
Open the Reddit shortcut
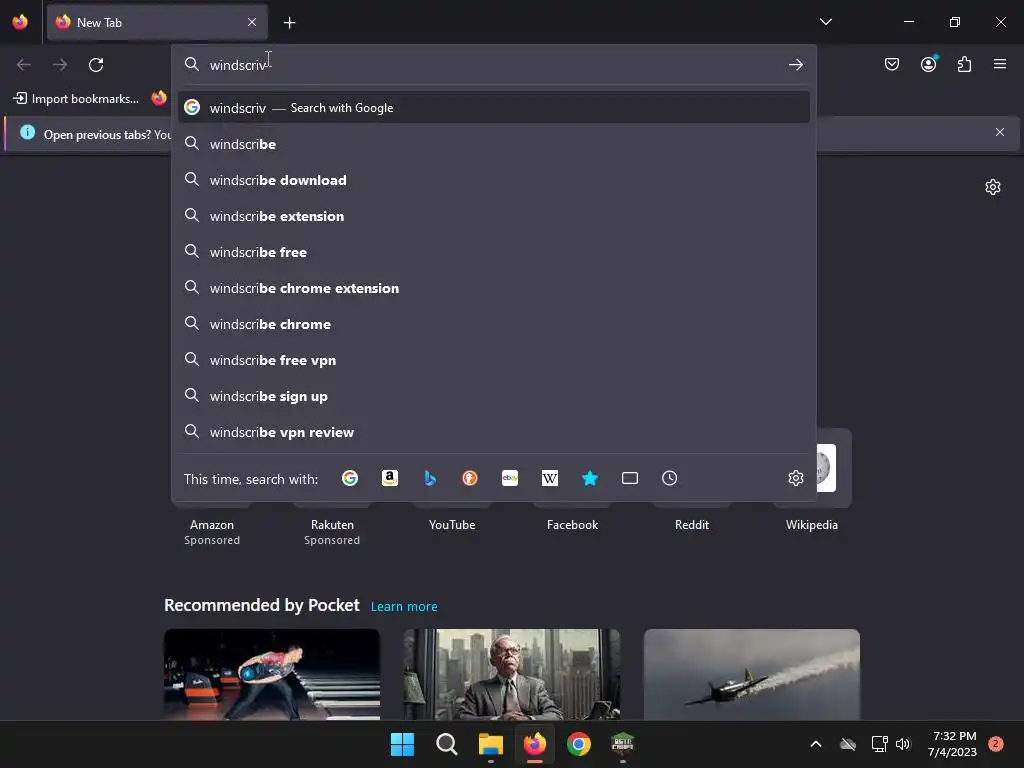coord(692,524)
